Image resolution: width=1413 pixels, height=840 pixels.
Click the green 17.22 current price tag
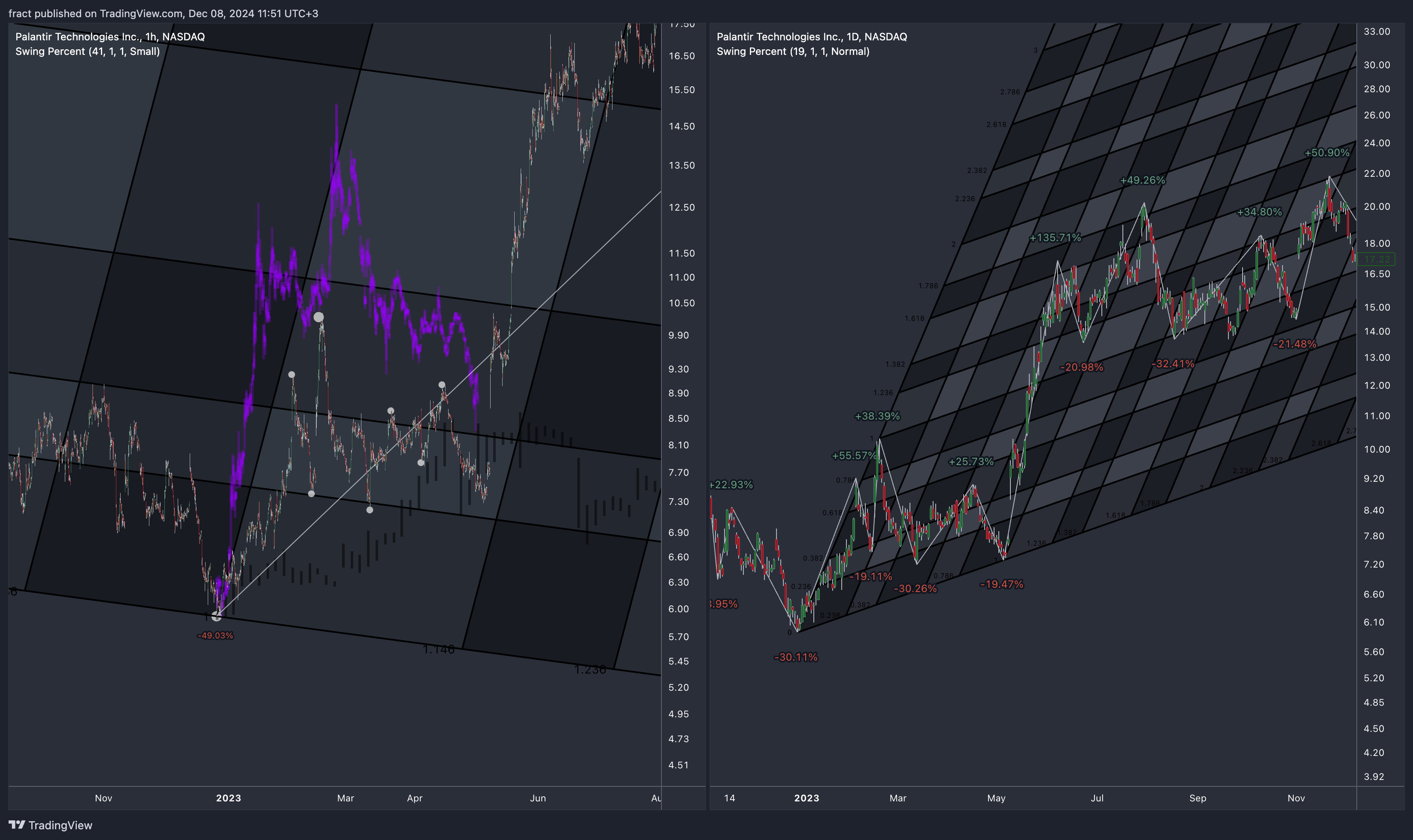(x=1376, y=259)
